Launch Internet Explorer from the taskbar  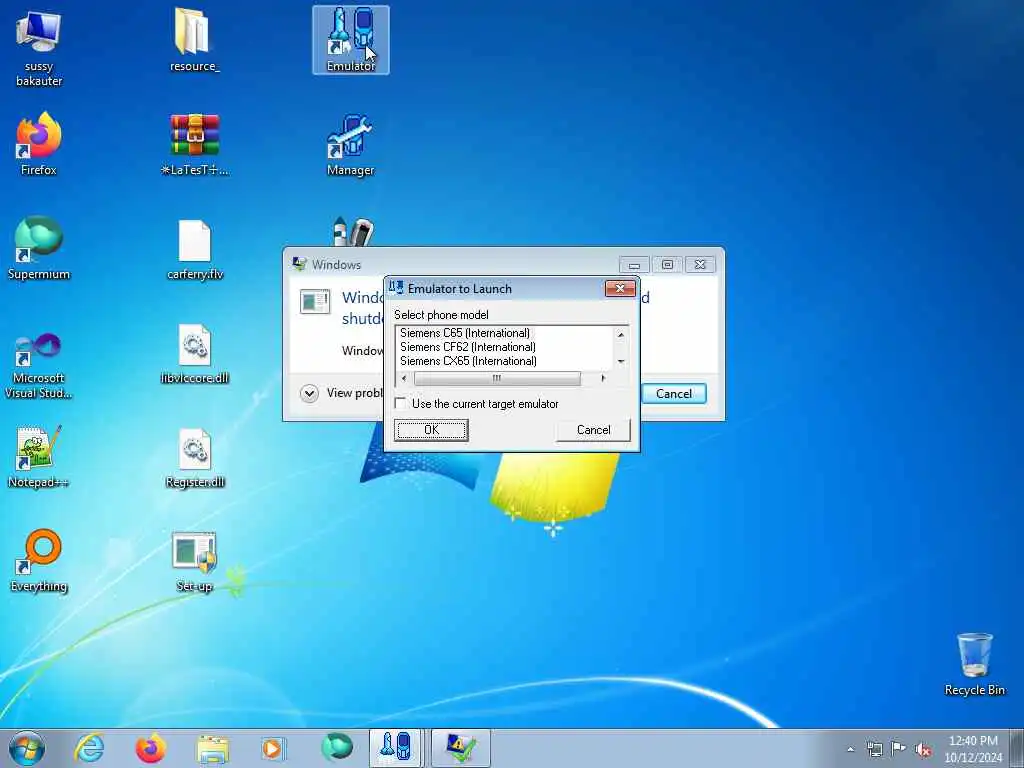point(89,748)
